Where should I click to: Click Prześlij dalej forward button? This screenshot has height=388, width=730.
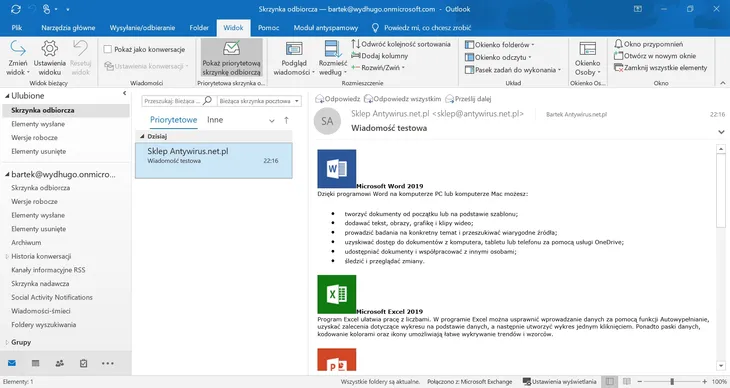point(468,99)
